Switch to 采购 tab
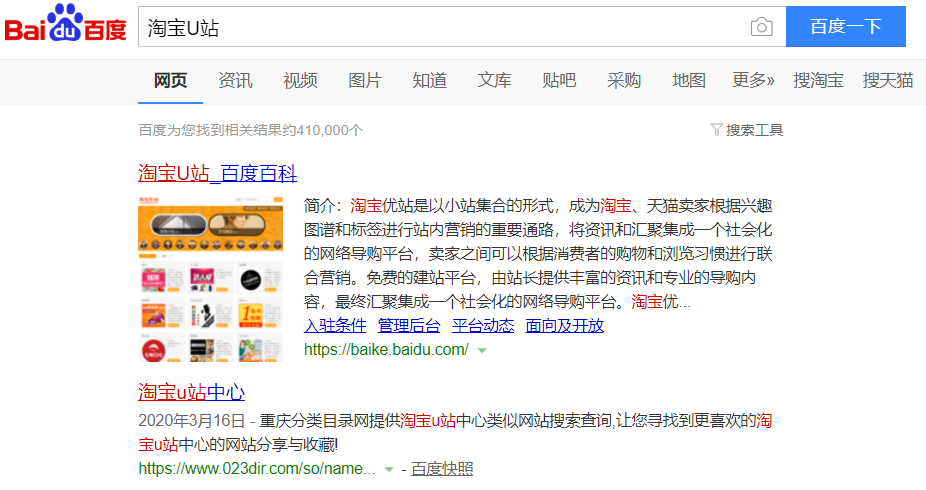 point(624,80)
